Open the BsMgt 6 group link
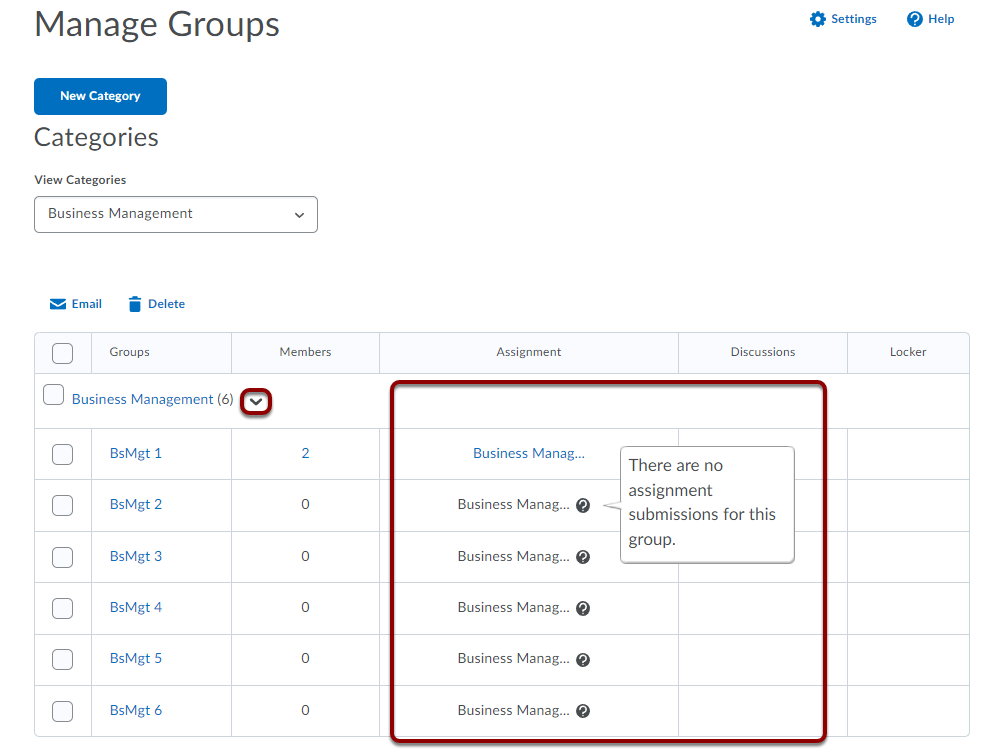1005x756 pixels. coord(136,710)
